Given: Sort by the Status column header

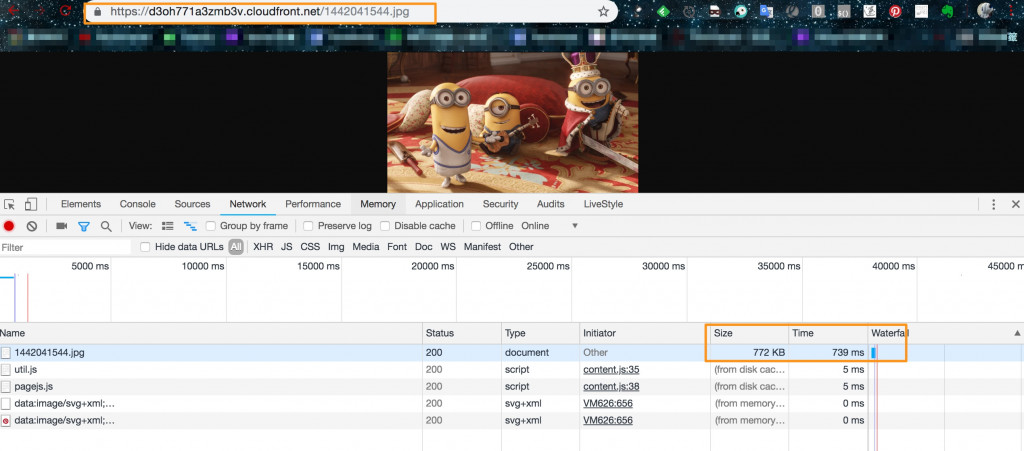Looking at the screenshot, I should point(462,333).
